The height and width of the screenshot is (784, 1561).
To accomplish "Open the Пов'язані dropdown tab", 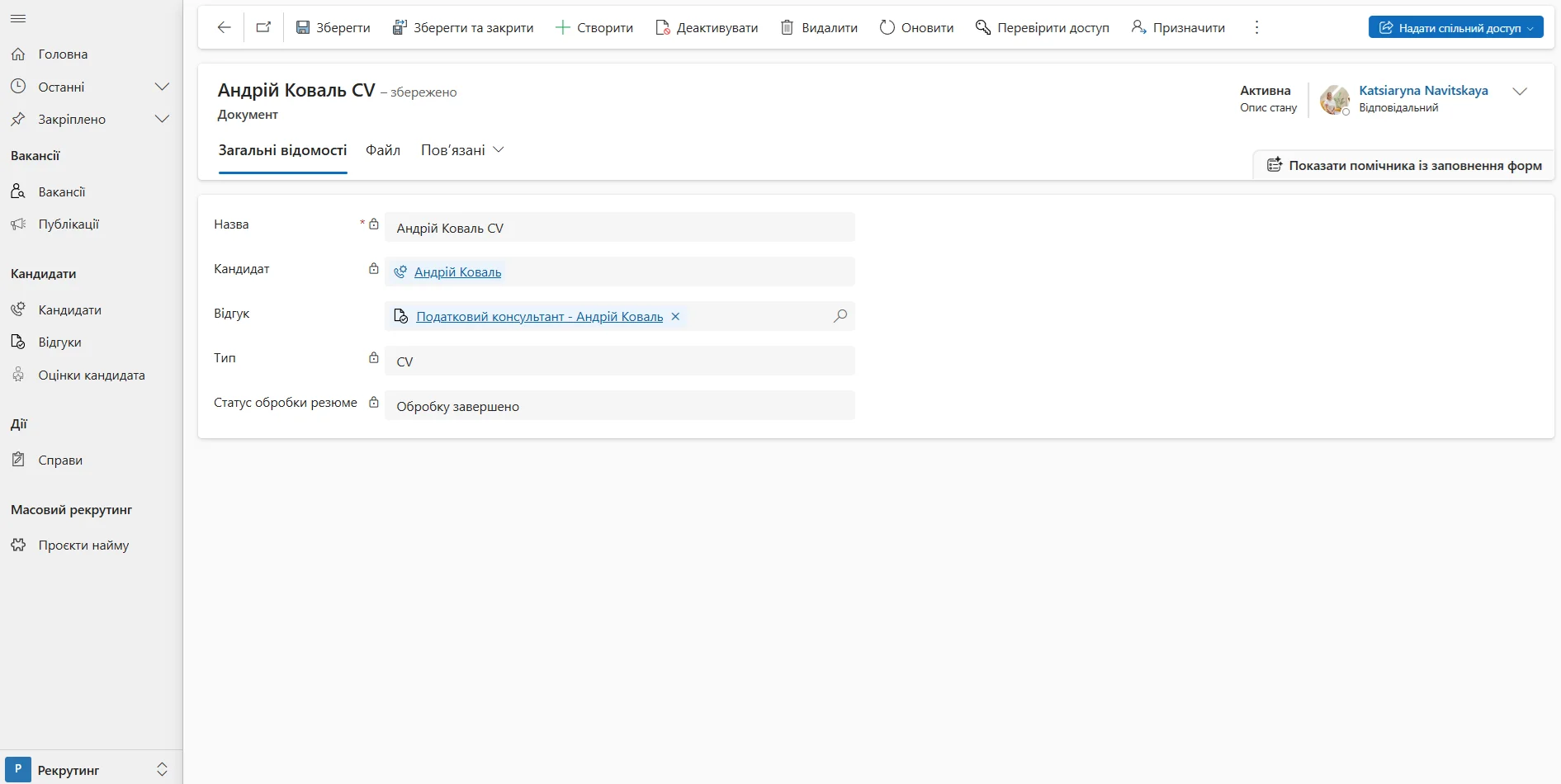I will tap(462, 150).
